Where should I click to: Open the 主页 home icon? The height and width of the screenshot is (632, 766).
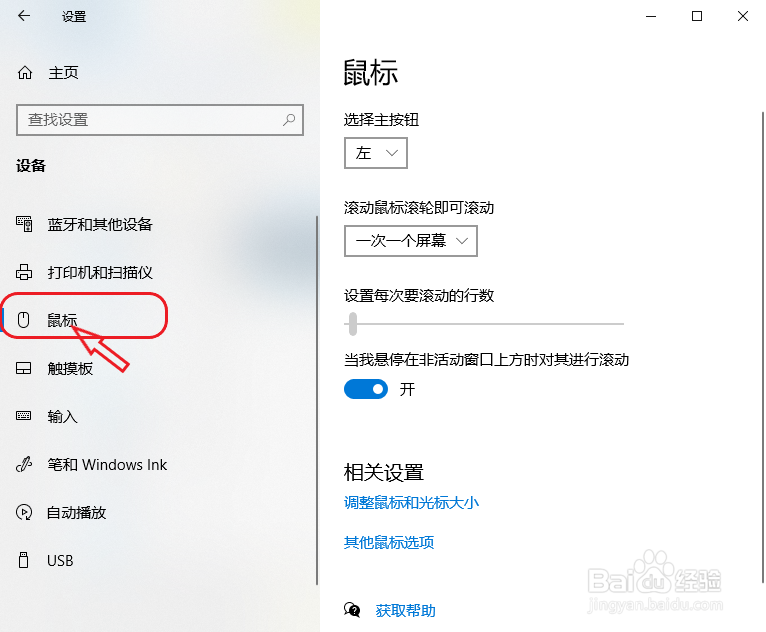pyautogui.click(x=25, y=73)
